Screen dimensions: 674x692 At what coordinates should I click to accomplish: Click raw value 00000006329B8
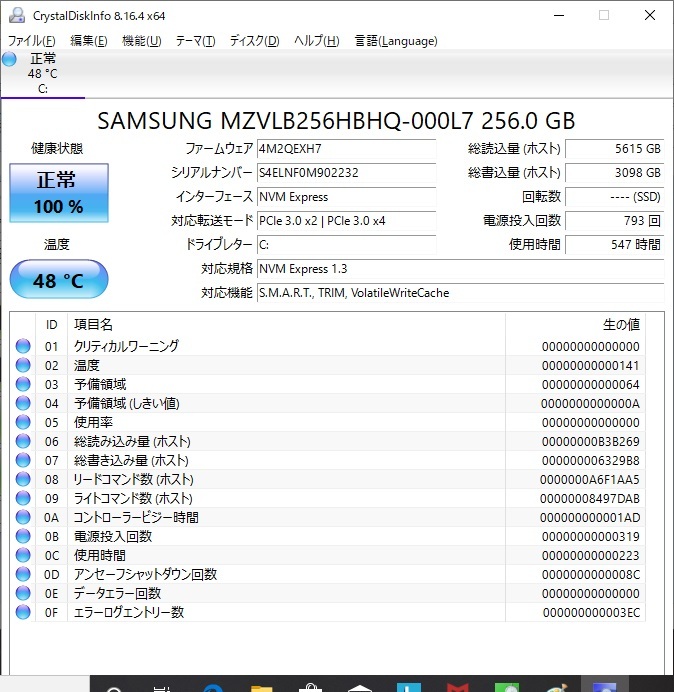(x=591, y=460)
